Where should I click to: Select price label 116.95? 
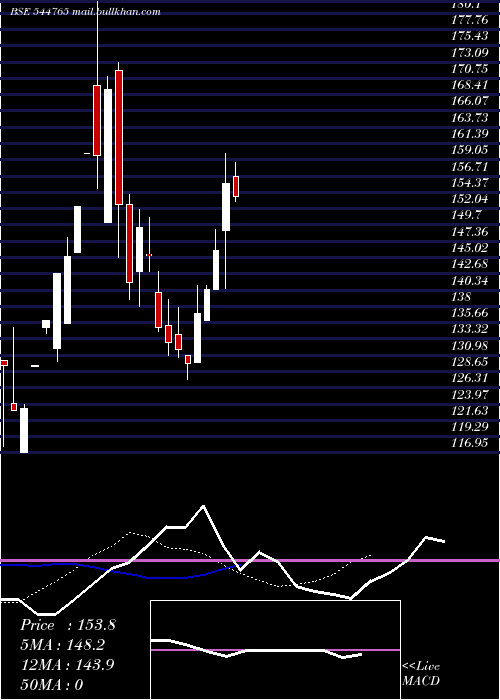tap(469, 443)
